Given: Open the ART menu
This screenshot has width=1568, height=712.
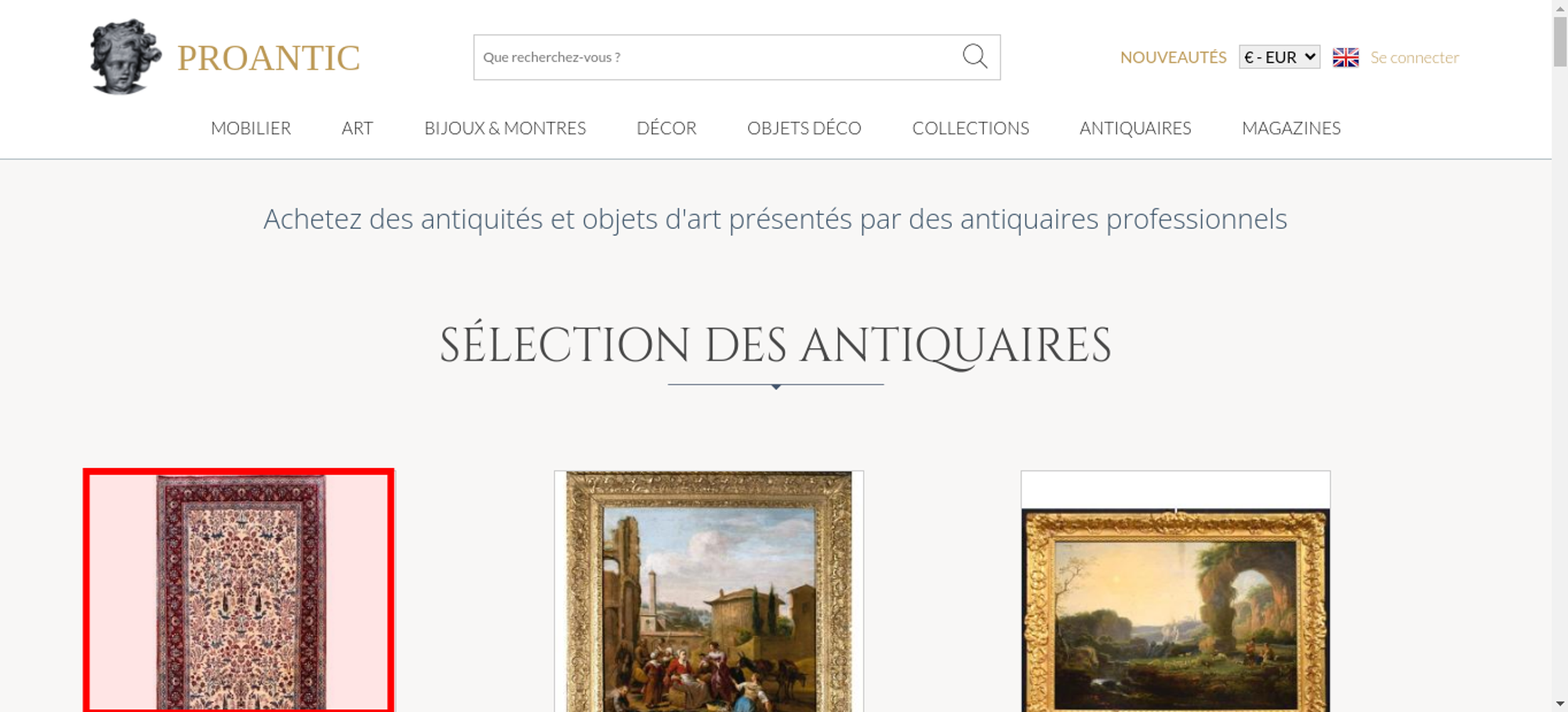Looking at the screenshot, I should tap(358, 128).
